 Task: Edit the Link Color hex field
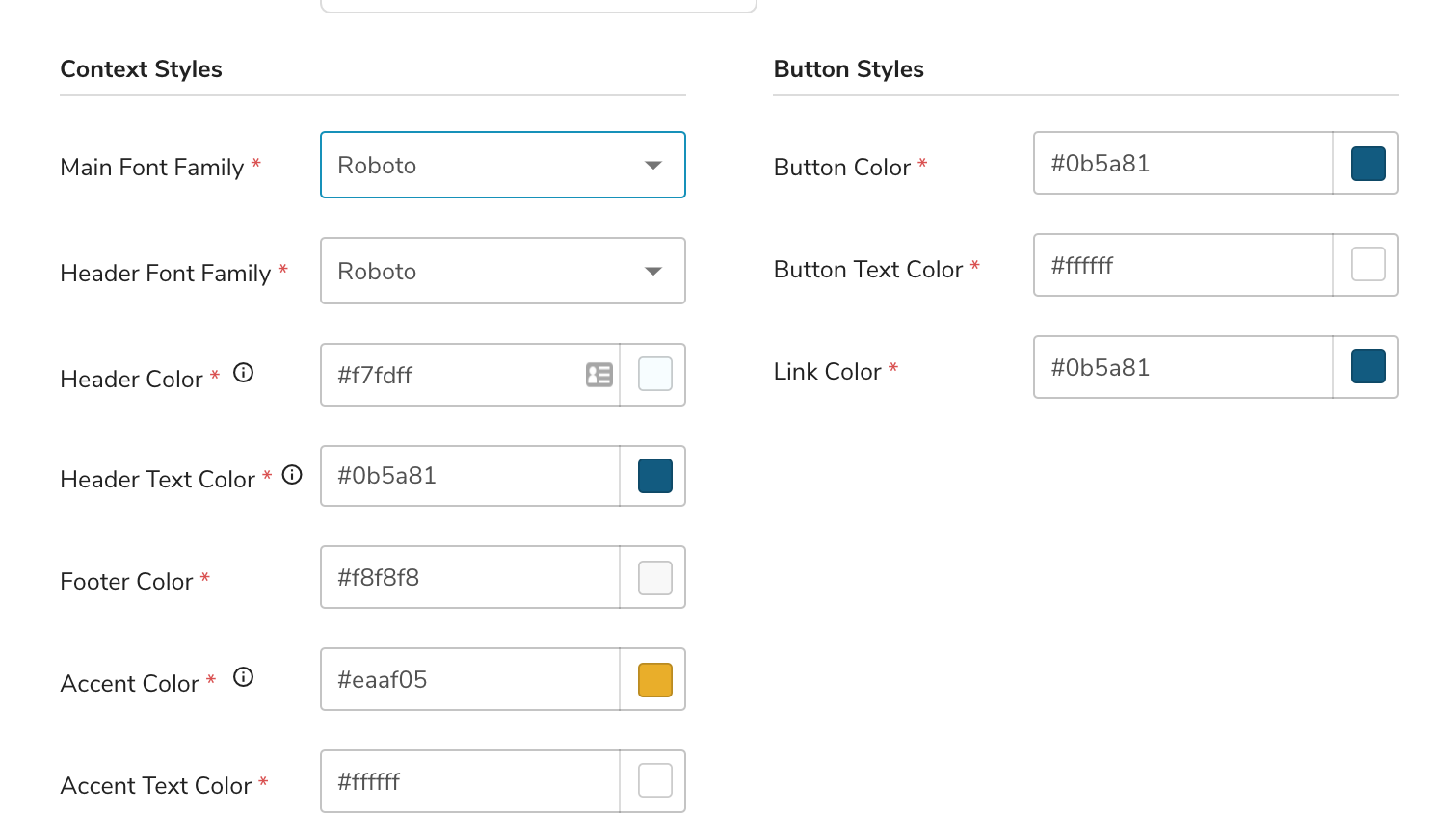(1183, 367)
